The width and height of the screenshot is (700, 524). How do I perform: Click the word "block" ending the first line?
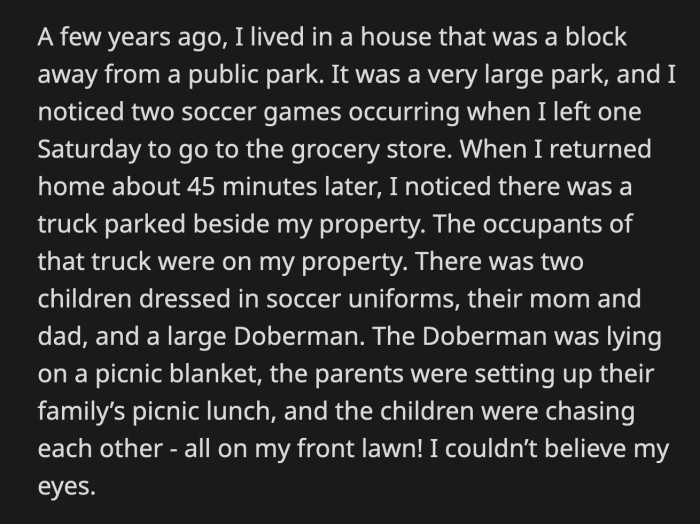click(596, 37)
